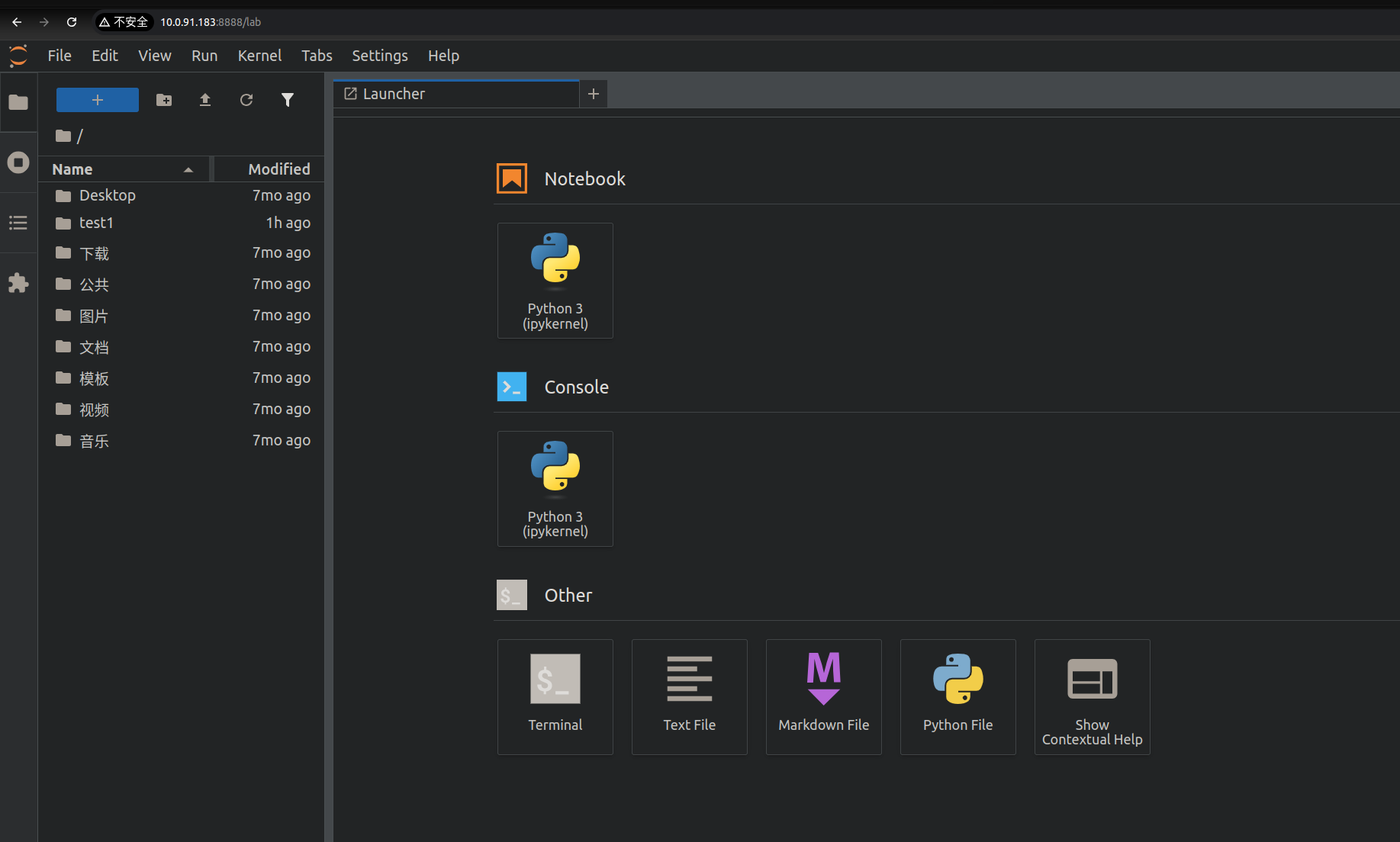Open the test1 folder

coord(96,223)
